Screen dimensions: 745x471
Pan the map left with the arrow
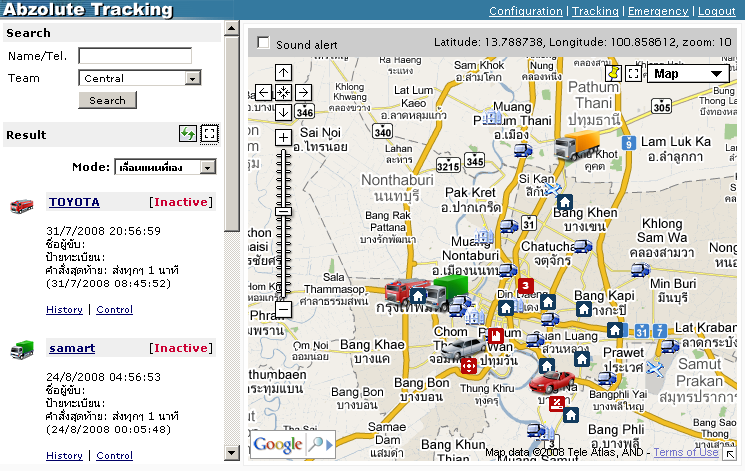[264, 92]
